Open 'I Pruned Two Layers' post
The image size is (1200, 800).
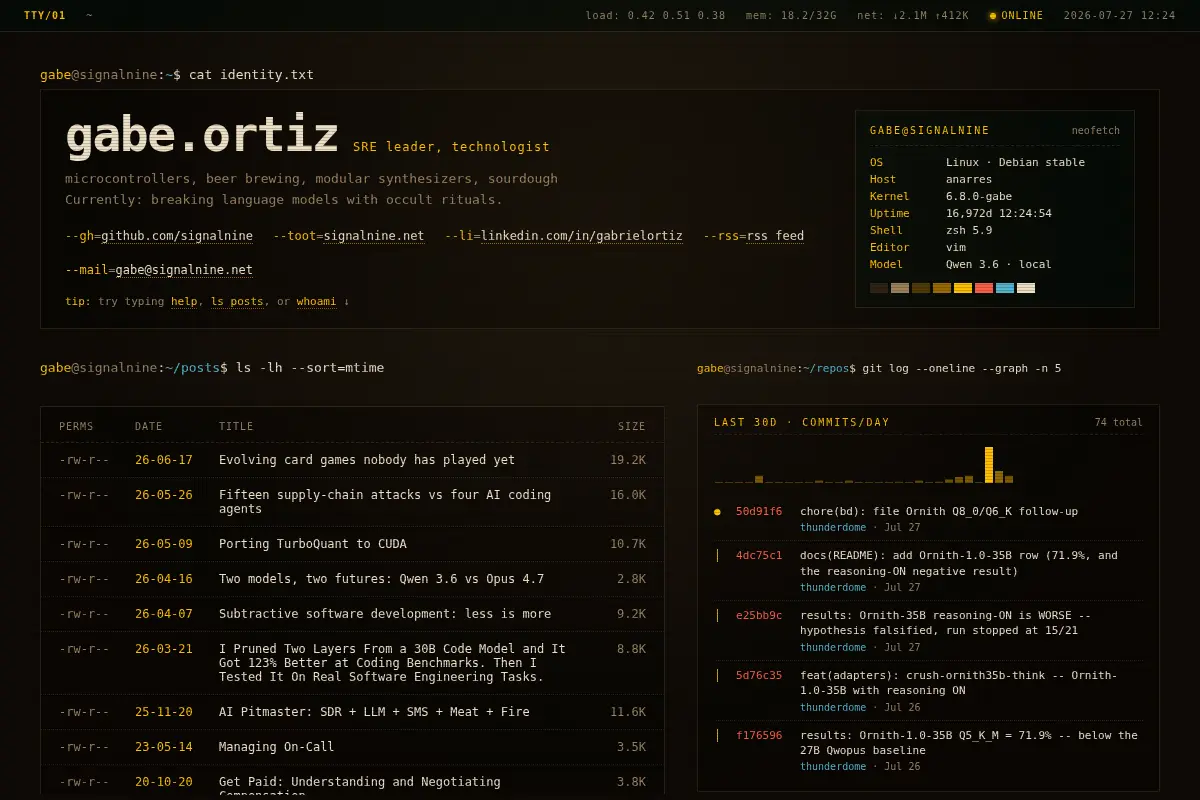(x=392, y=663)
